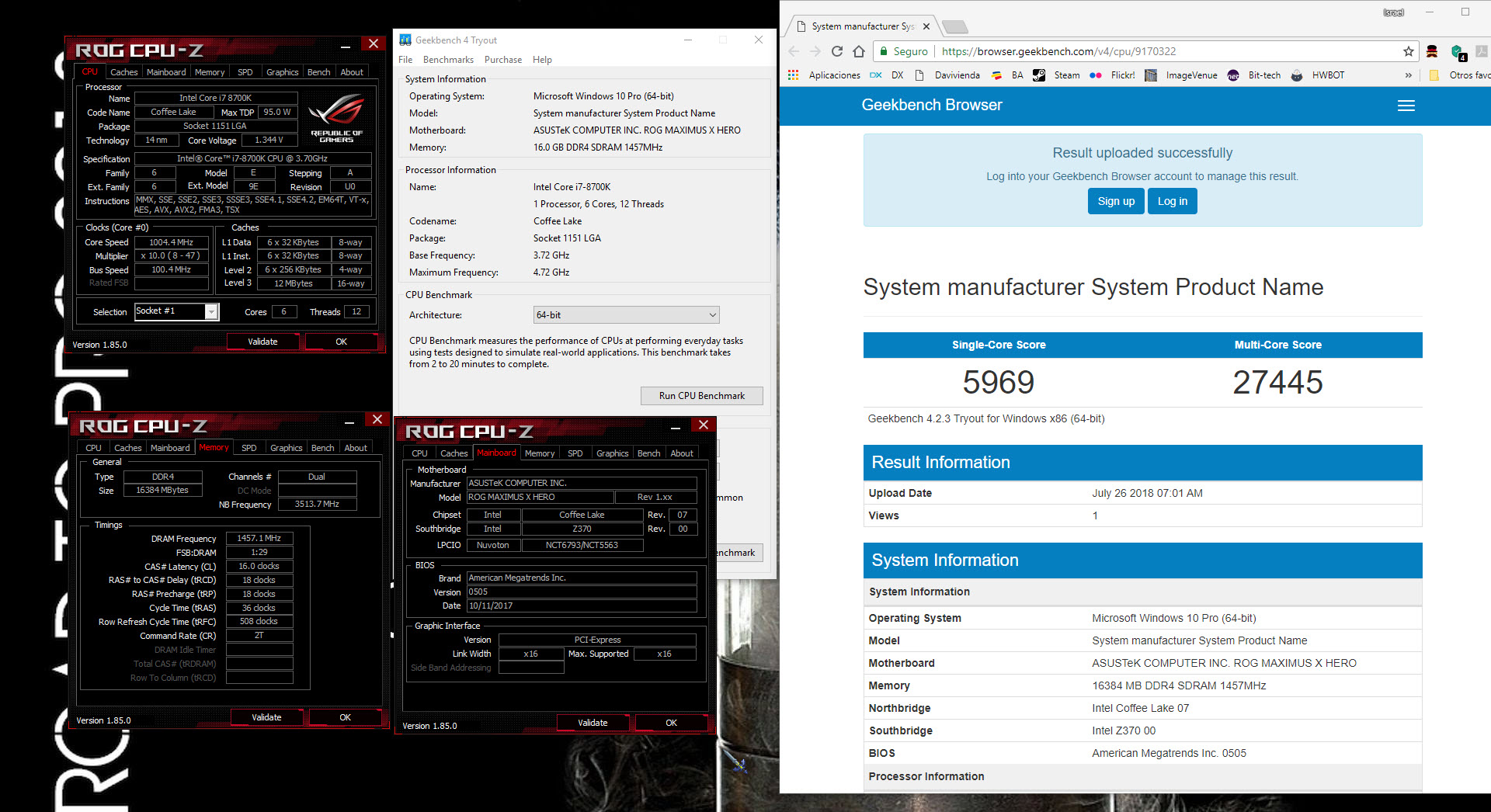Image resolution: width=1491 pixels, height=812 pixels.
Task: Close the System manufacturer browser tab
Action: (926, 26)
